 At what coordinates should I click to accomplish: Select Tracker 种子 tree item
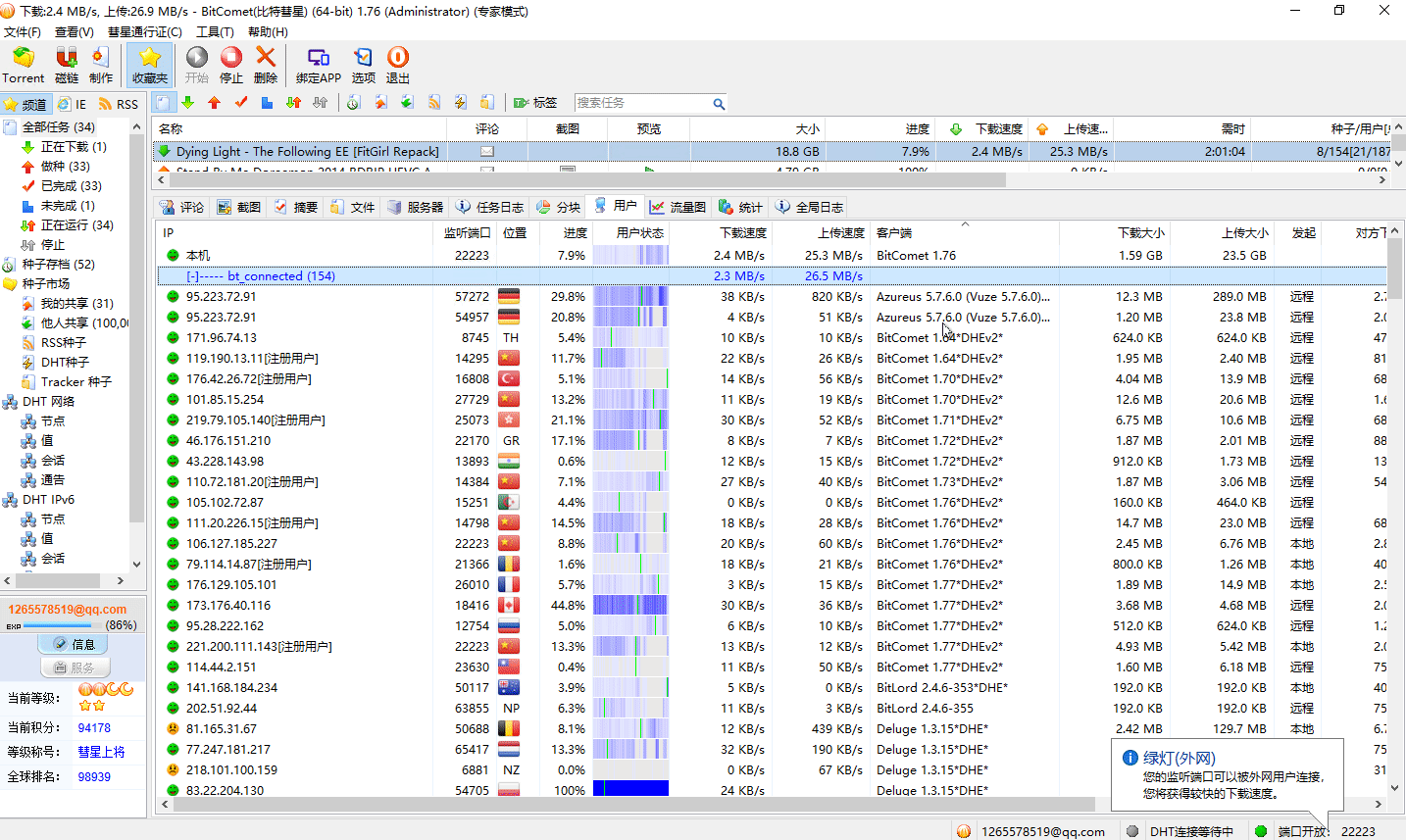[x=75, y=381]
